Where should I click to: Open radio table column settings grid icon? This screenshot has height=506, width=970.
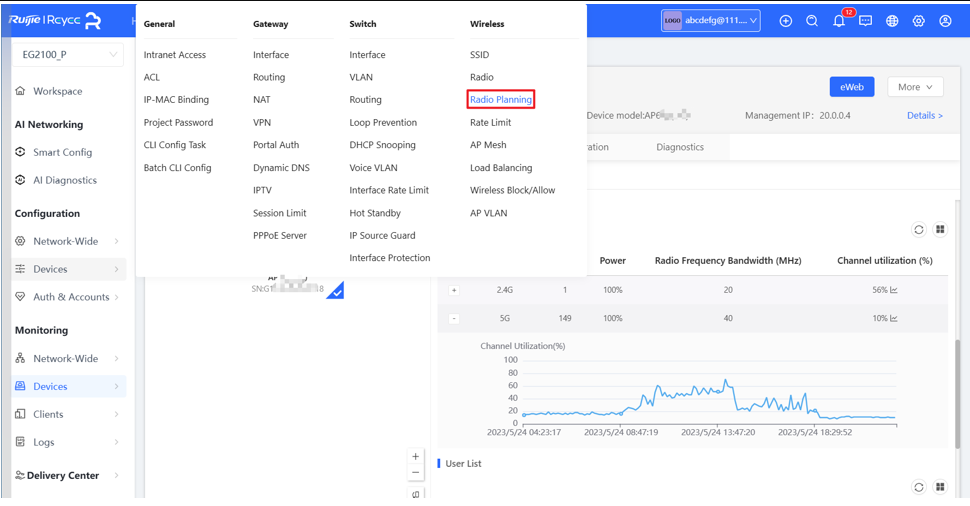(x=940, y=229)
